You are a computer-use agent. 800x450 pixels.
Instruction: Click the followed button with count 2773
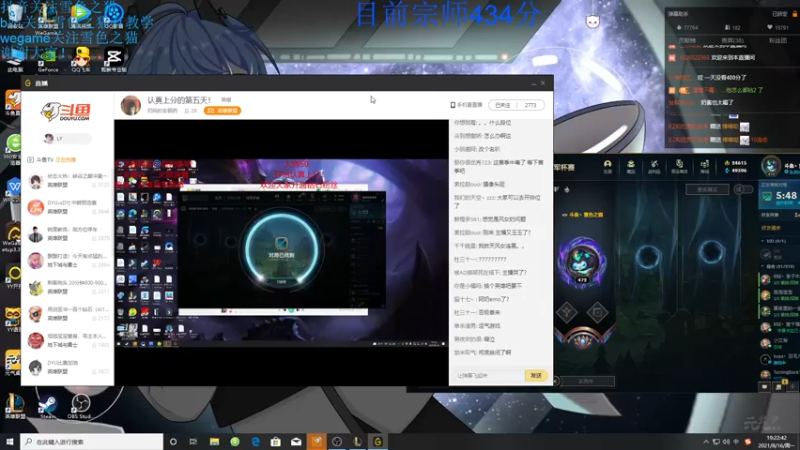[516, 105]
